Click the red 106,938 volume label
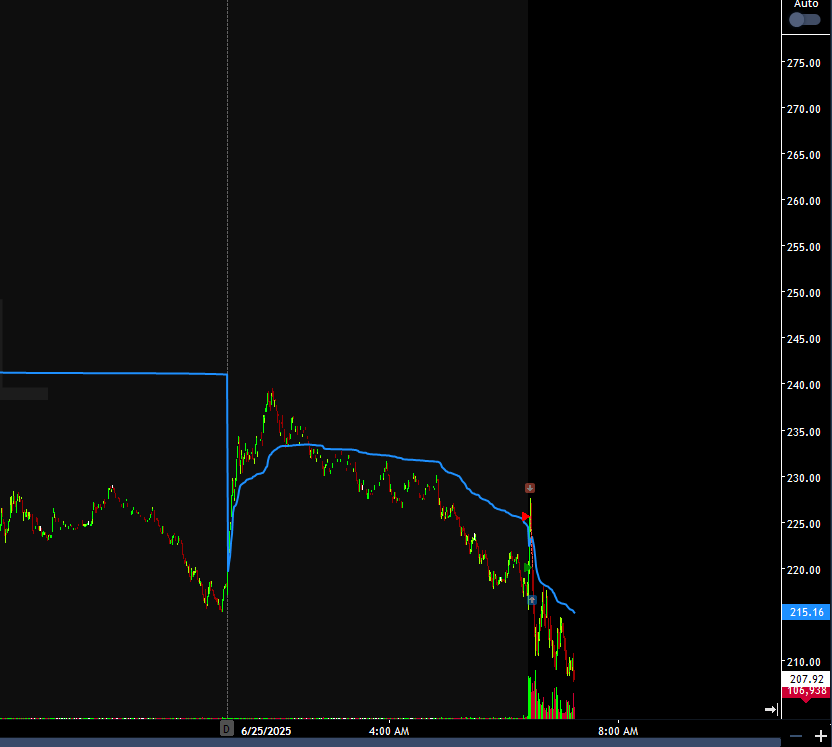The width and height of the screenshot is (832, 747). (807, 691)
